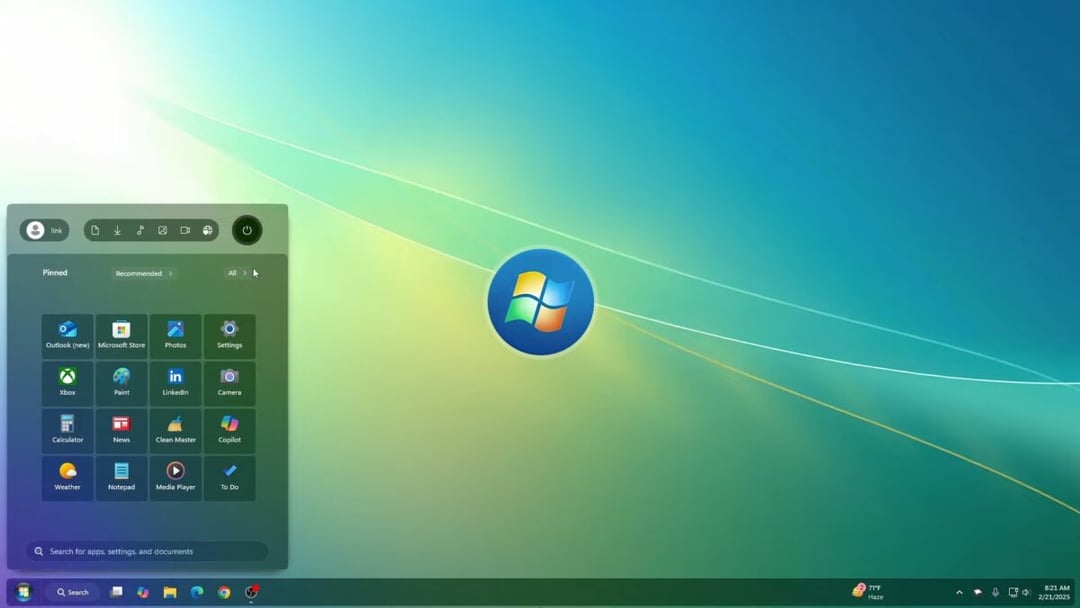Open the Downloads shortcut in the Start menu
The width and height of the screenshot is (1080, 608).
point(118,230)
